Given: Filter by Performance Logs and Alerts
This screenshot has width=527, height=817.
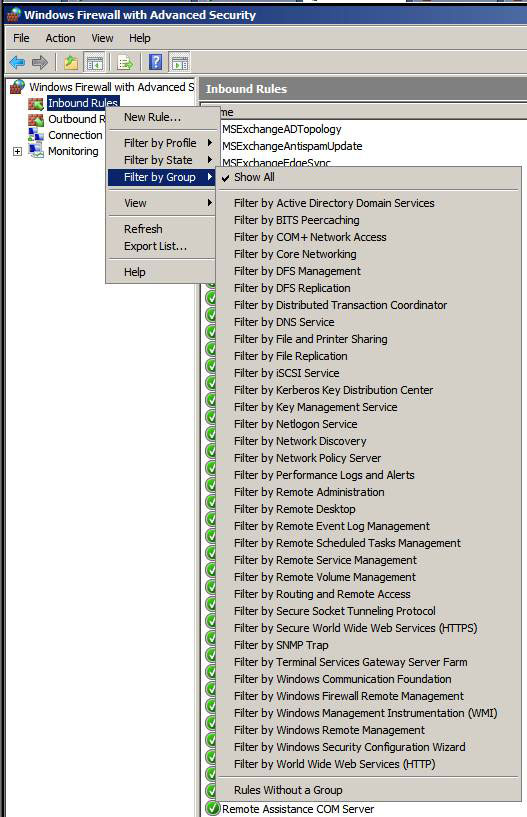Looking at the screenshot, I should pos(369,475).
